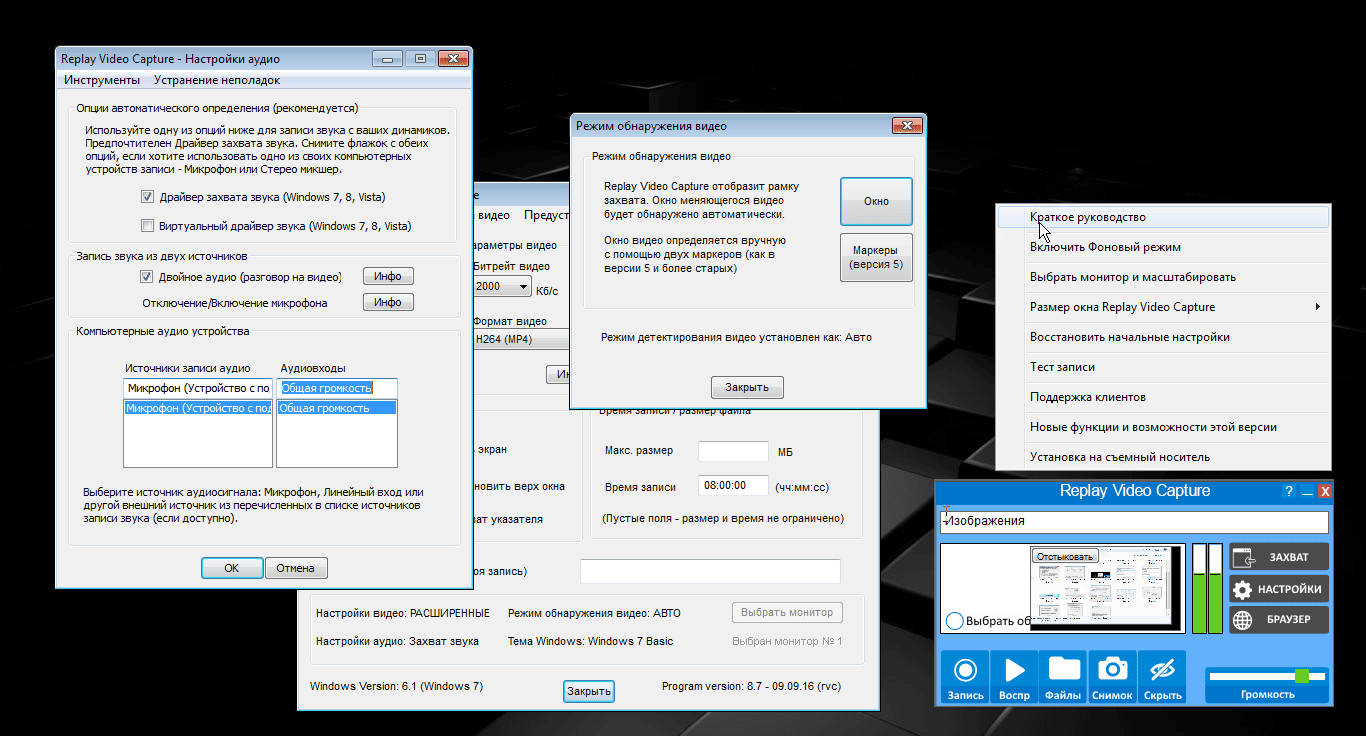Click the Отстыковать button on preview

[1065, 556]
